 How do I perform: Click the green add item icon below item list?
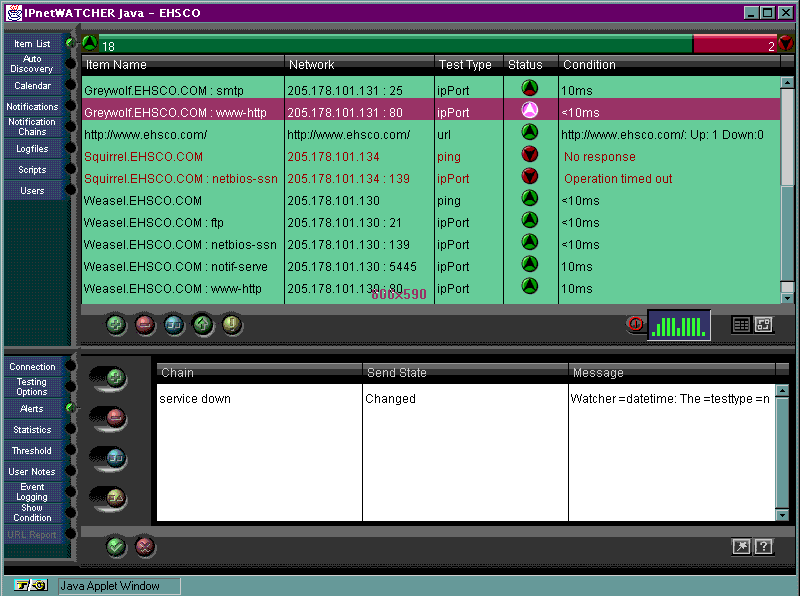click(116, 324)
